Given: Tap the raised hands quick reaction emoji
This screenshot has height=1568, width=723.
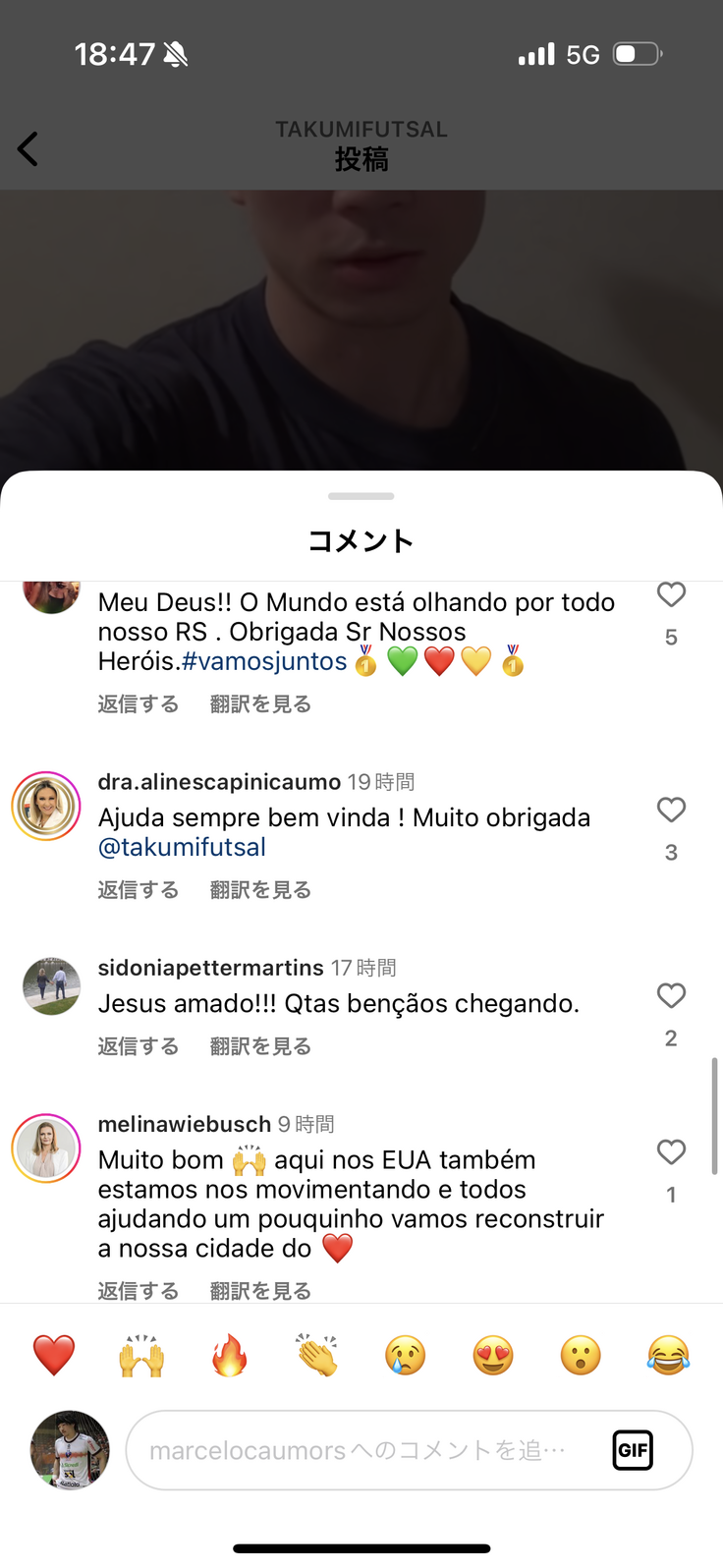Looking at the screenshot, I should tap(141, 1356).
